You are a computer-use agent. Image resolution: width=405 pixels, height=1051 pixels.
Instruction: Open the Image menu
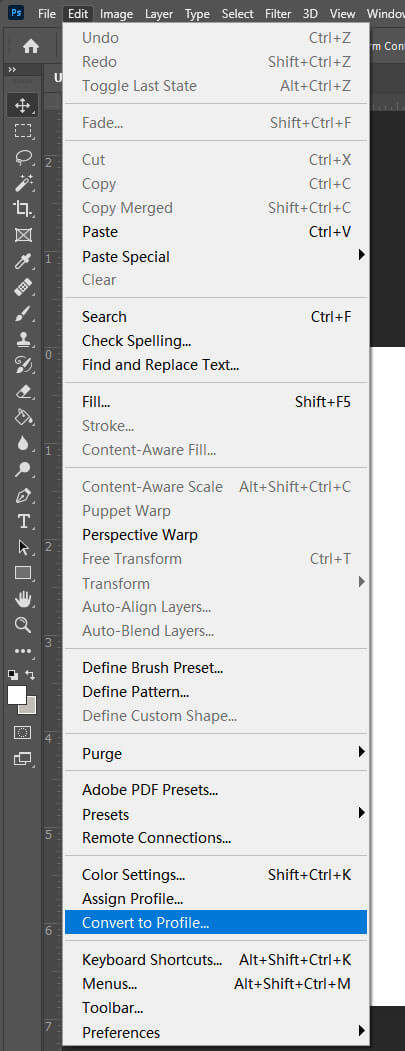click(x=117, y=13)
